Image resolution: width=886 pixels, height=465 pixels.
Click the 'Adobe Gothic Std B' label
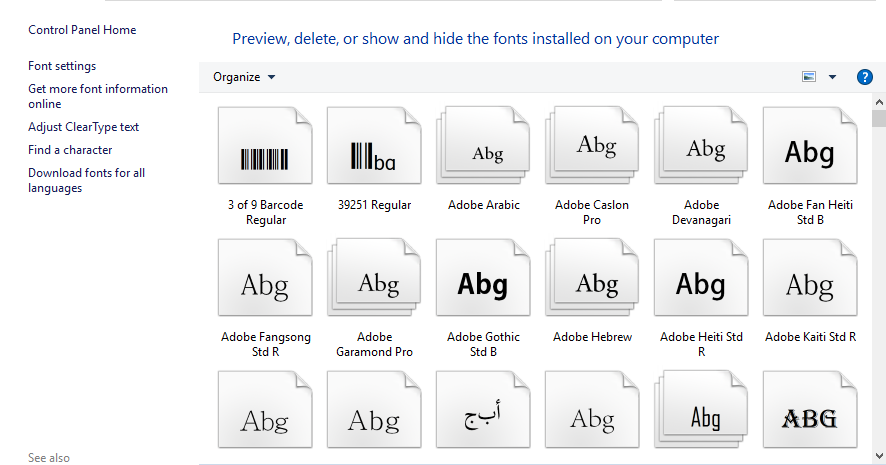coord(483,344)
